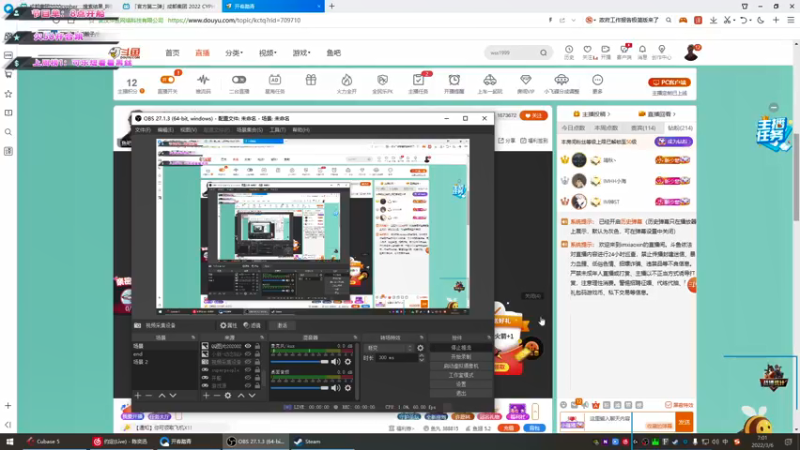Expand 视频 dropdown in Douyu navigation

pyautogui.click(x=268, y=53)
